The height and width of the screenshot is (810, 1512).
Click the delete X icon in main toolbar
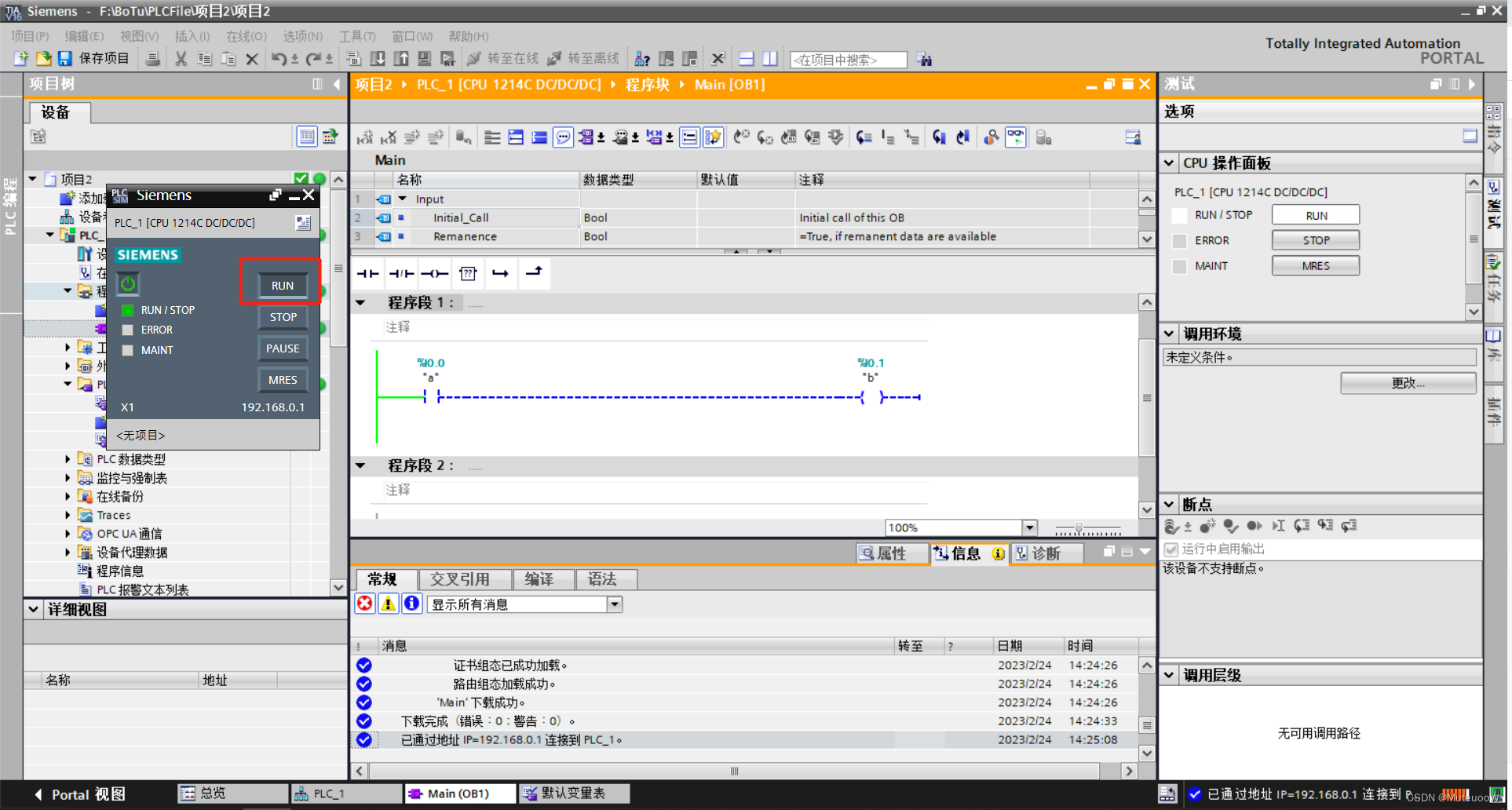[x=252, y=59]
